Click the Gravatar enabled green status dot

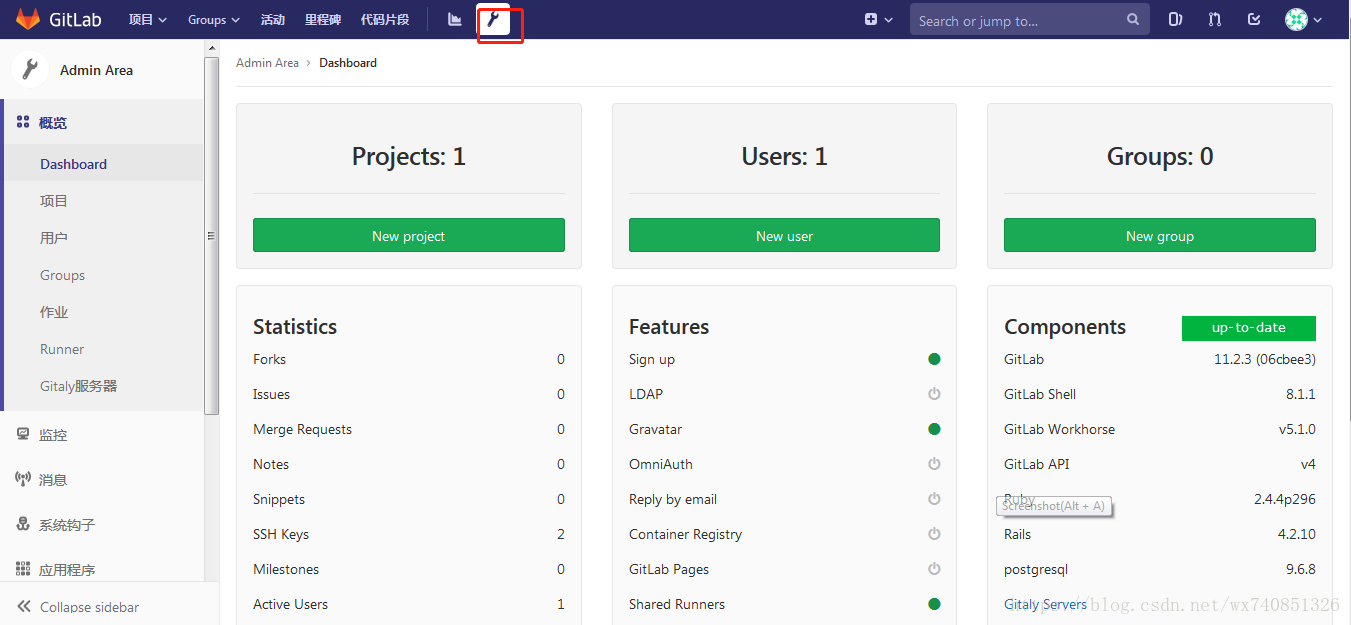(x=934, y=429)
